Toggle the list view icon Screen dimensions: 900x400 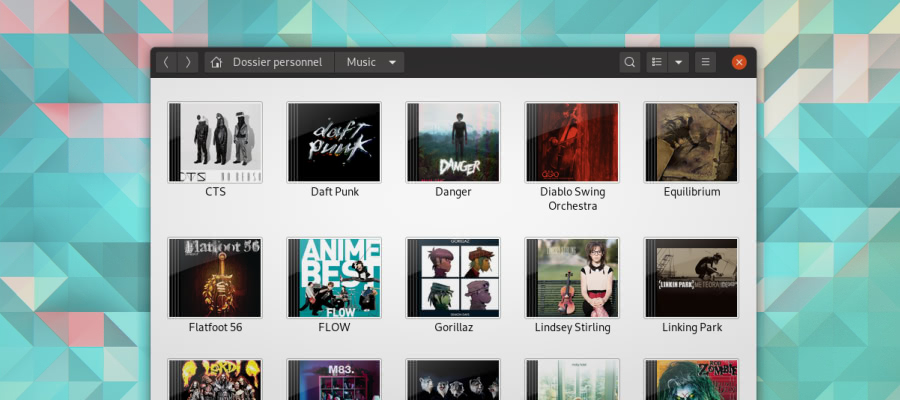click(657, 62)
